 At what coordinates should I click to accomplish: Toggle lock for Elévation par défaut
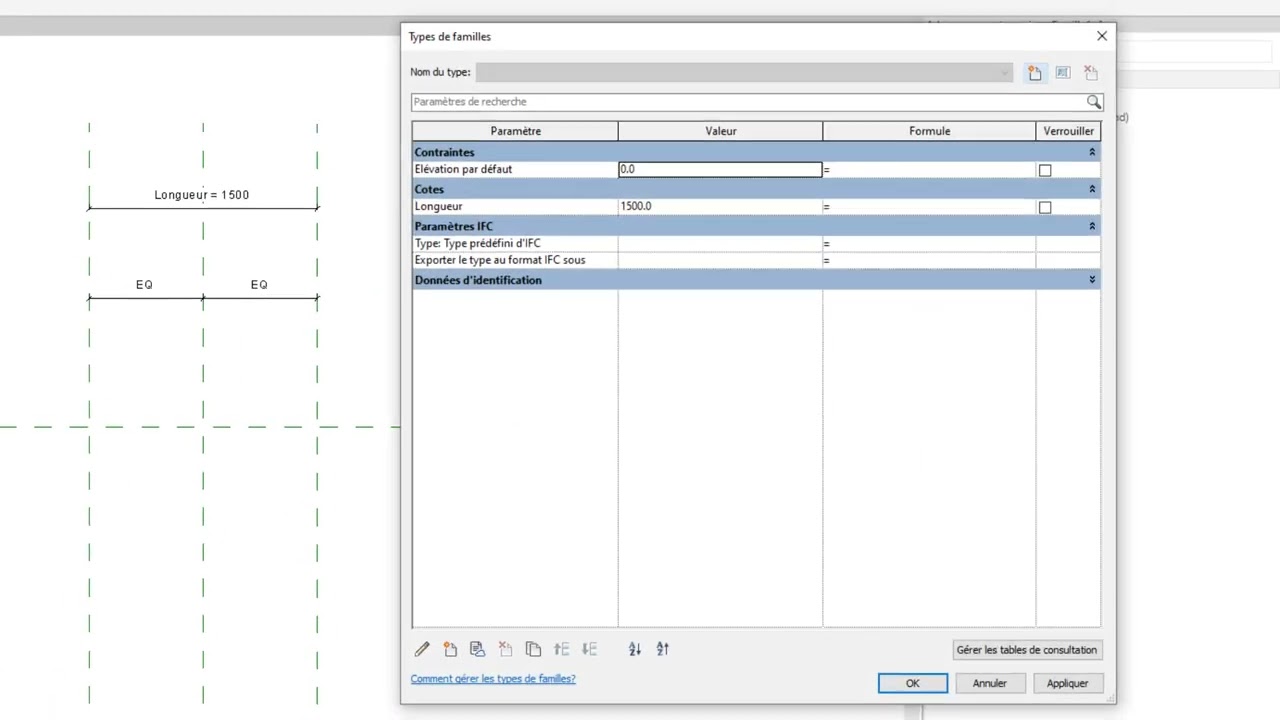tap(1045, 170)
